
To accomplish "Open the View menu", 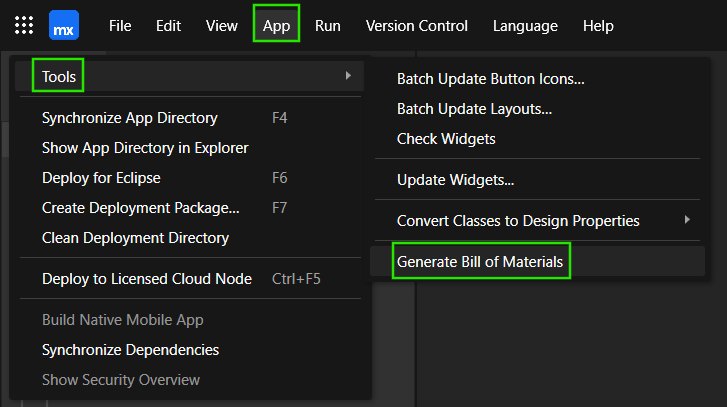I will (x=222, y=25).
